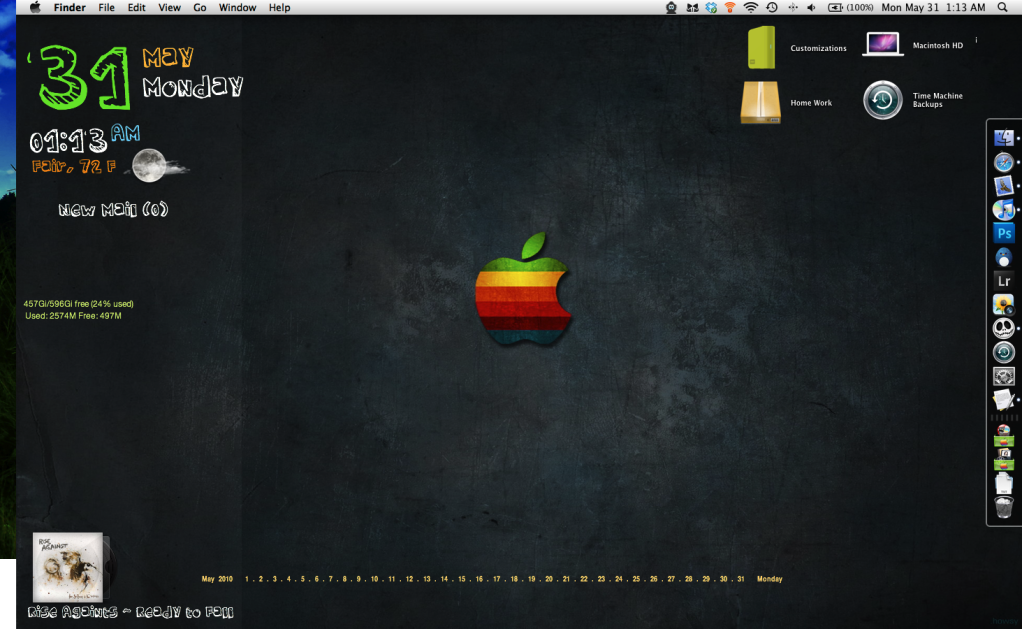Open the Customizations green drive icon
Screen dimensions: 1022x629
pyautogui.click(x=761, y=47)
